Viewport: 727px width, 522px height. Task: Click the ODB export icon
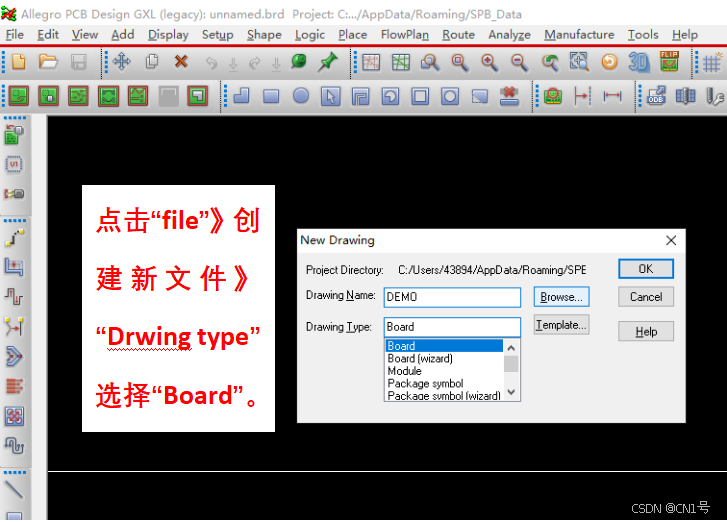point(656,95)
